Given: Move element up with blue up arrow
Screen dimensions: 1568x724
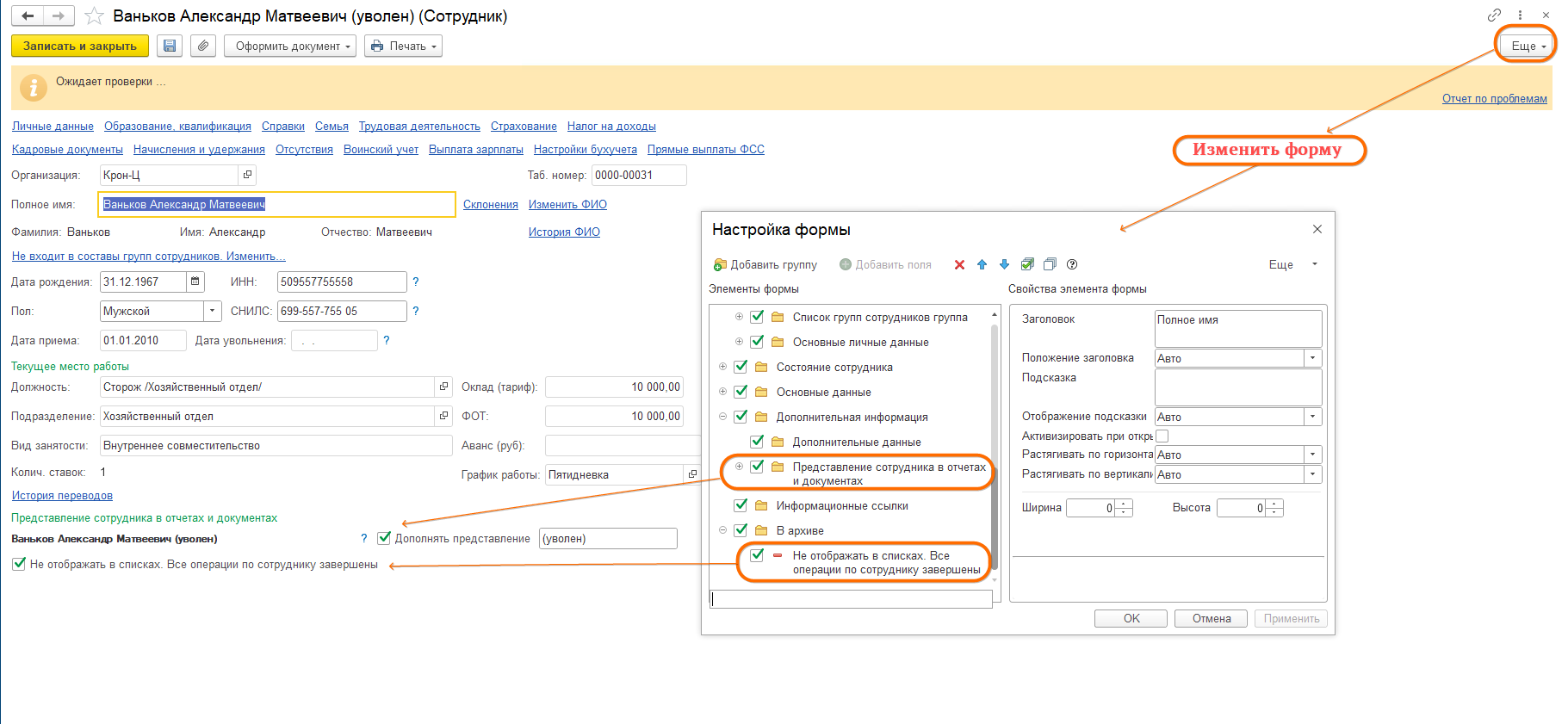Looking at the screenshot, I should pyautogui.click(x=982, y=265).
